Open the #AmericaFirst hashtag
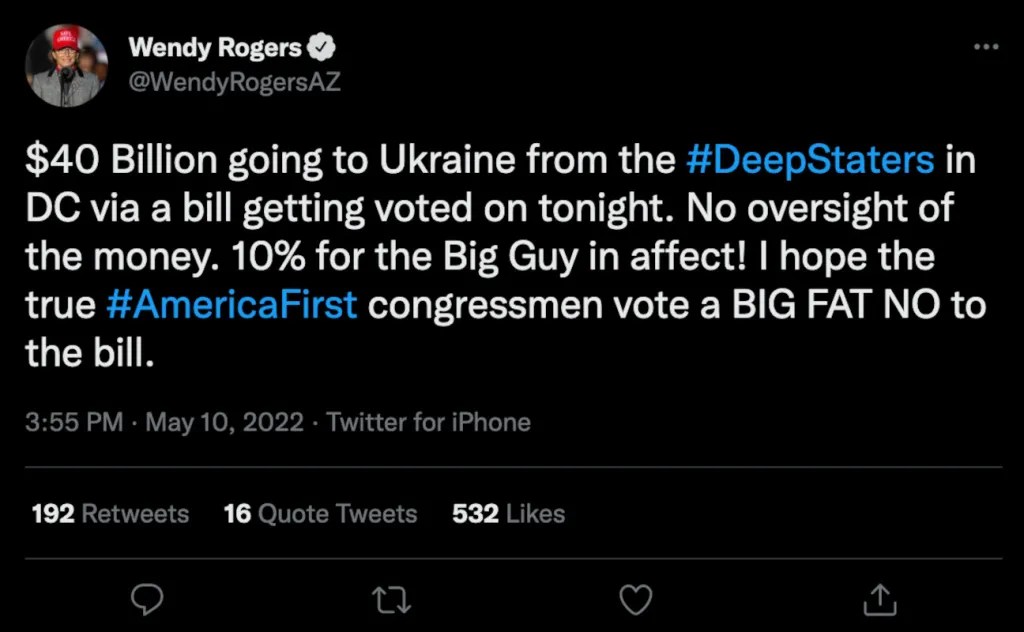The width and height of the screenshot is (1024, 632). [231, 305]
